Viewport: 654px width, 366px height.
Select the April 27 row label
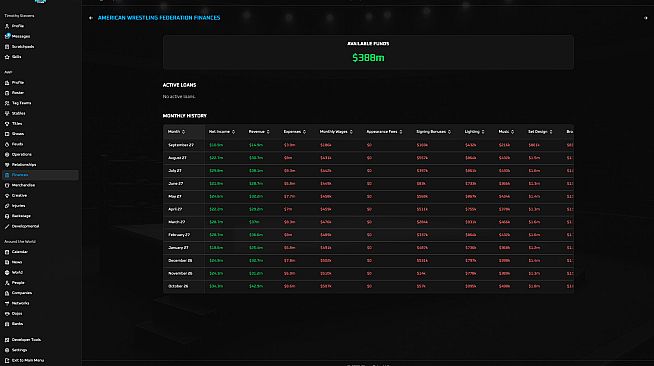pyautogui.click(x=175, y=209)
